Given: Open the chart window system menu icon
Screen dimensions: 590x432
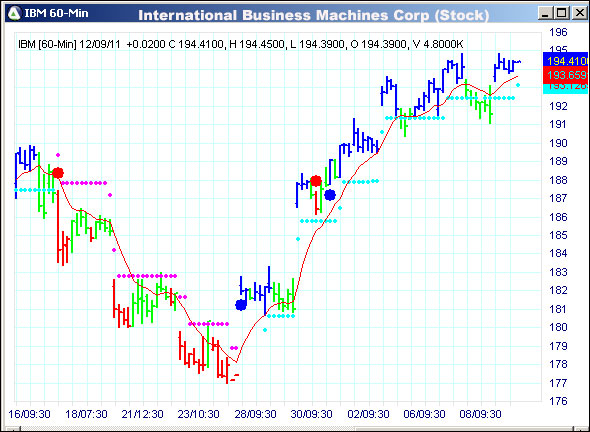Looking at the screenshot, I should coord(14,14).
